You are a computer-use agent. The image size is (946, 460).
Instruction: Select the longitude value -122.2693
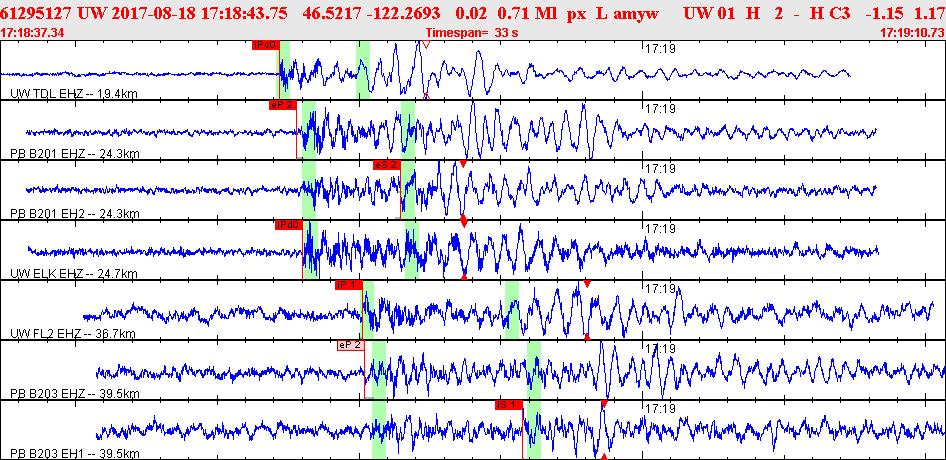click(406, 13)
